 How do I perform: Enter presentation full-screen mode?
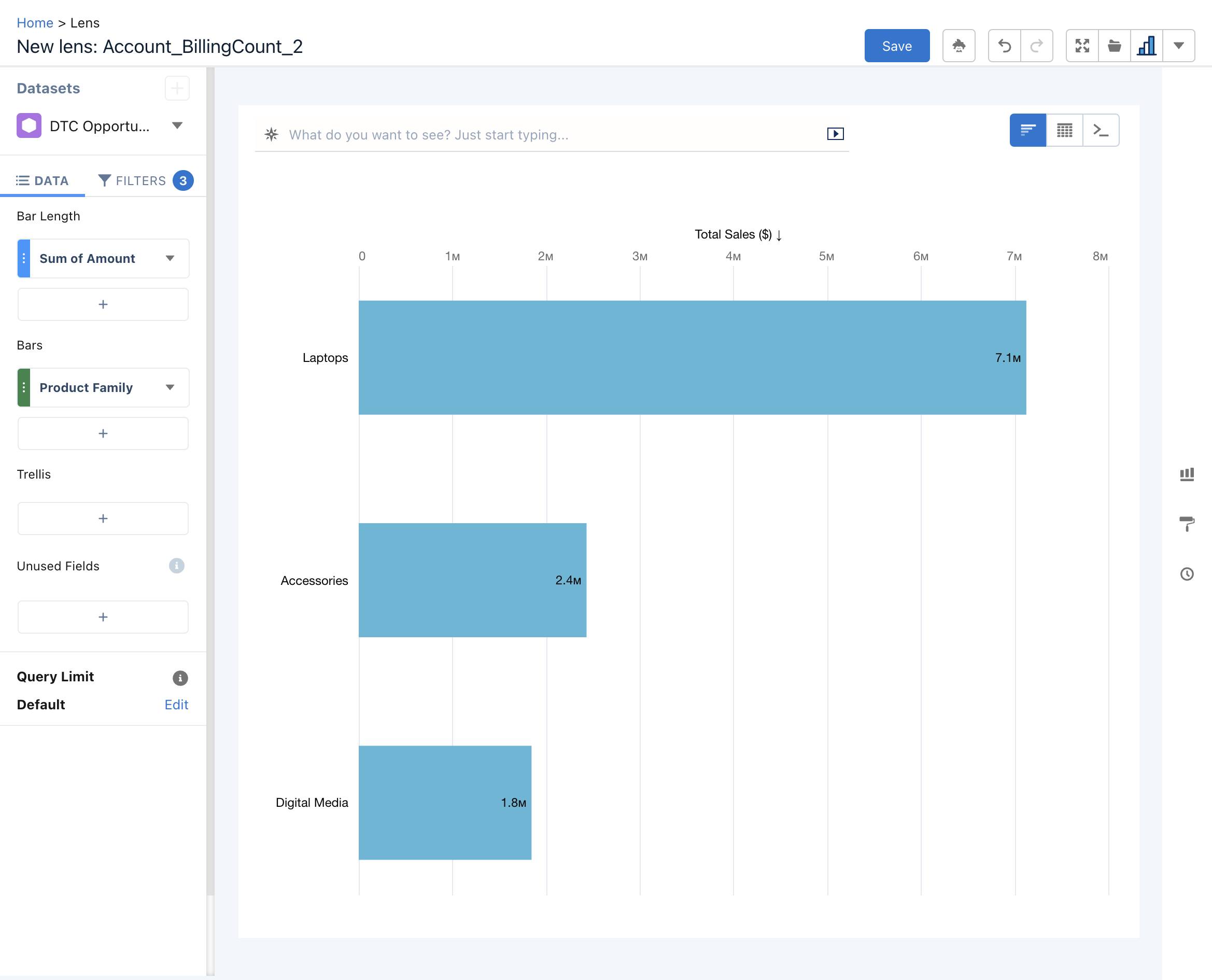pos(1083,46)
